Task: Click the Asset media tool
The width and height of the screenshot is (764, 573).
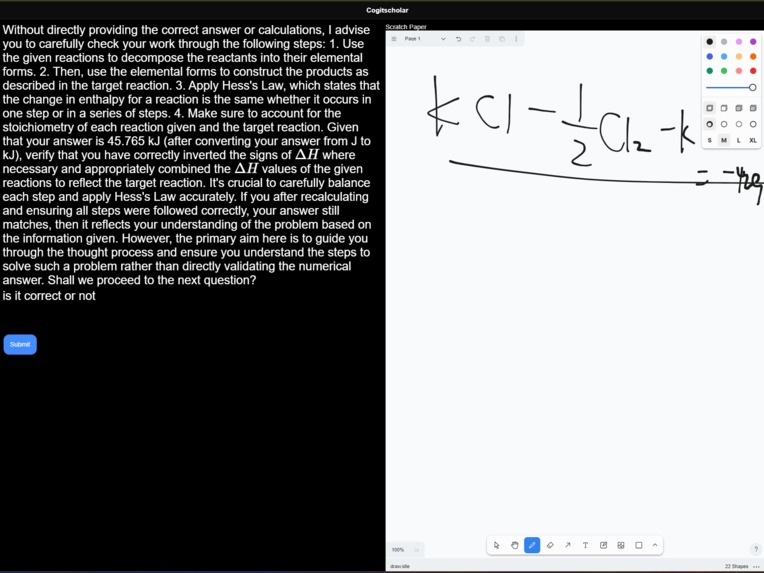Action: (621, 545)
